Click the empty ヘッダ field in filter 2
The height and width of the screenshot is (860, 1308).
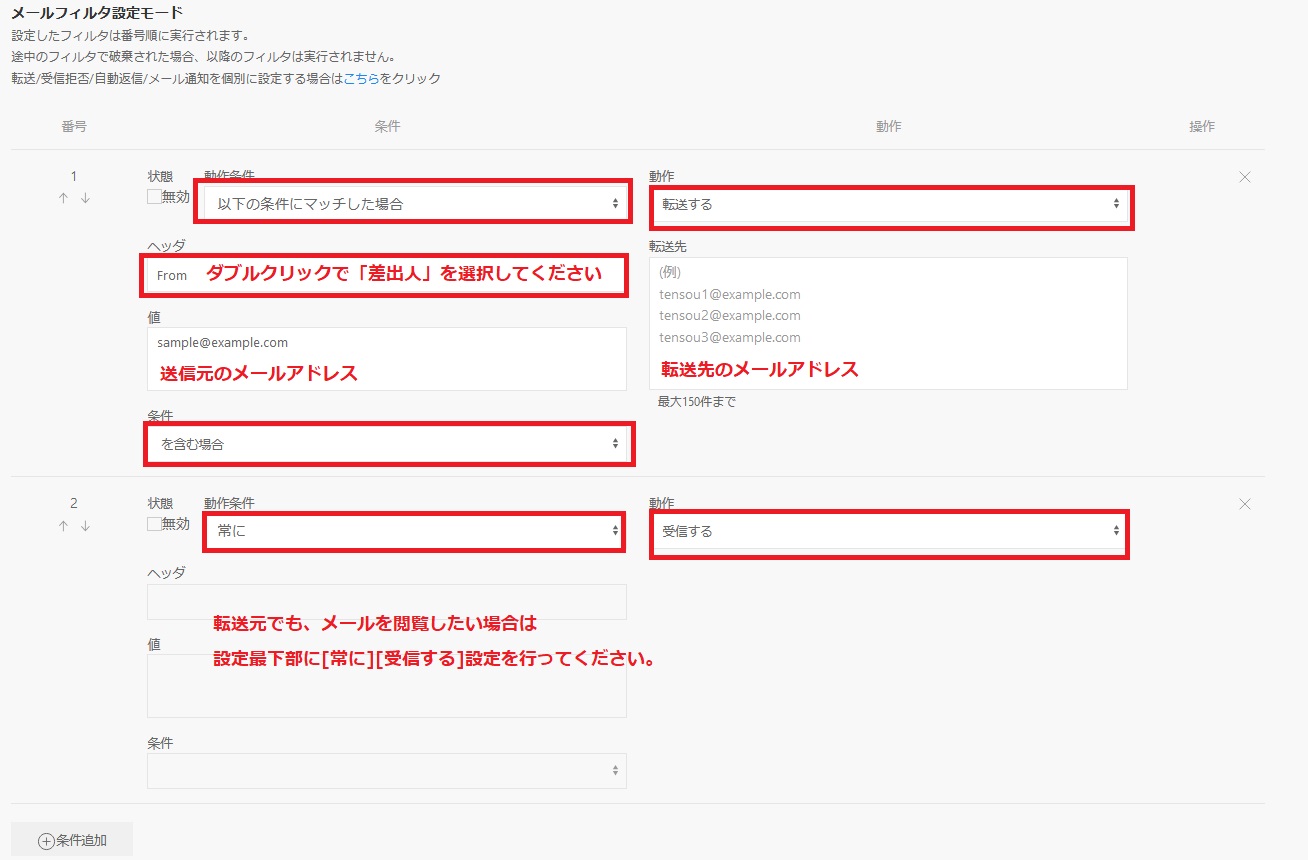(387, 602)
